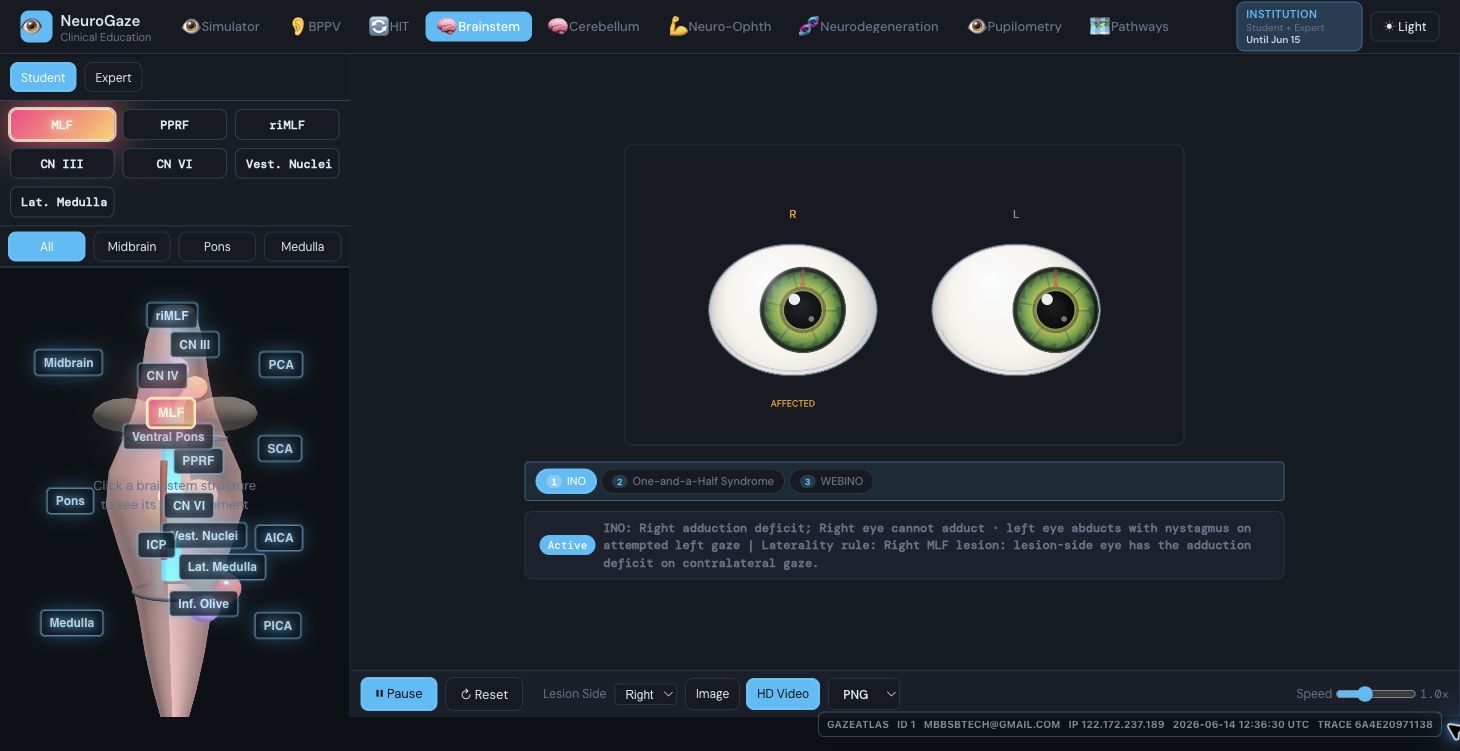Click the CN VI label on brainstem model
Image resolution: width=1460 pixels, height=751 pixels.
point(189,506)
